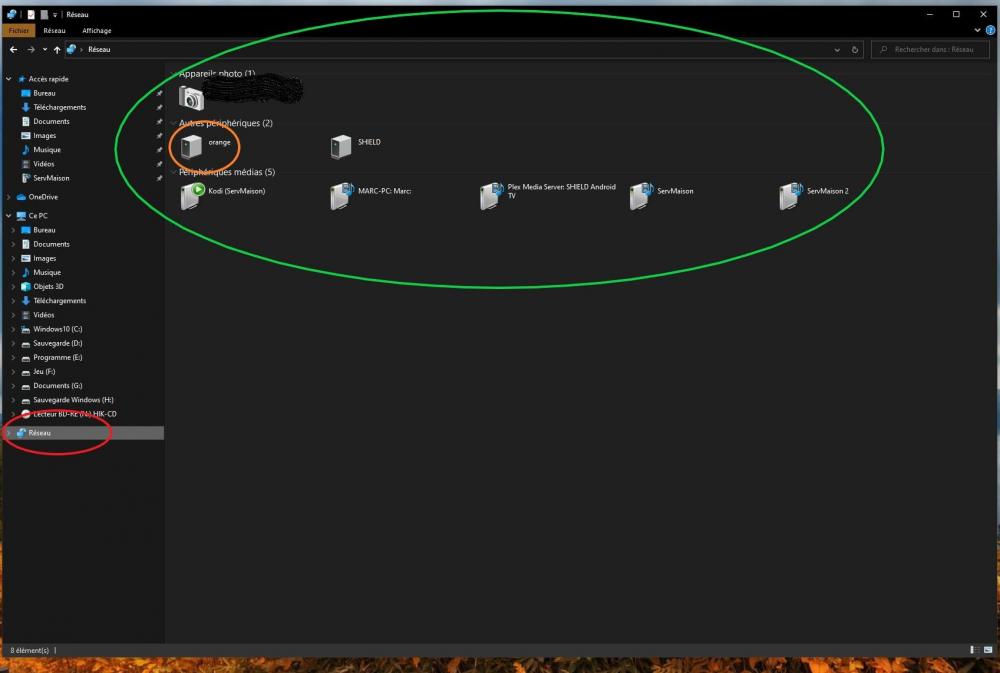Switch to large icons view in status bar
The height and width of the screenshot is (673, 1000).
(988, 649)
